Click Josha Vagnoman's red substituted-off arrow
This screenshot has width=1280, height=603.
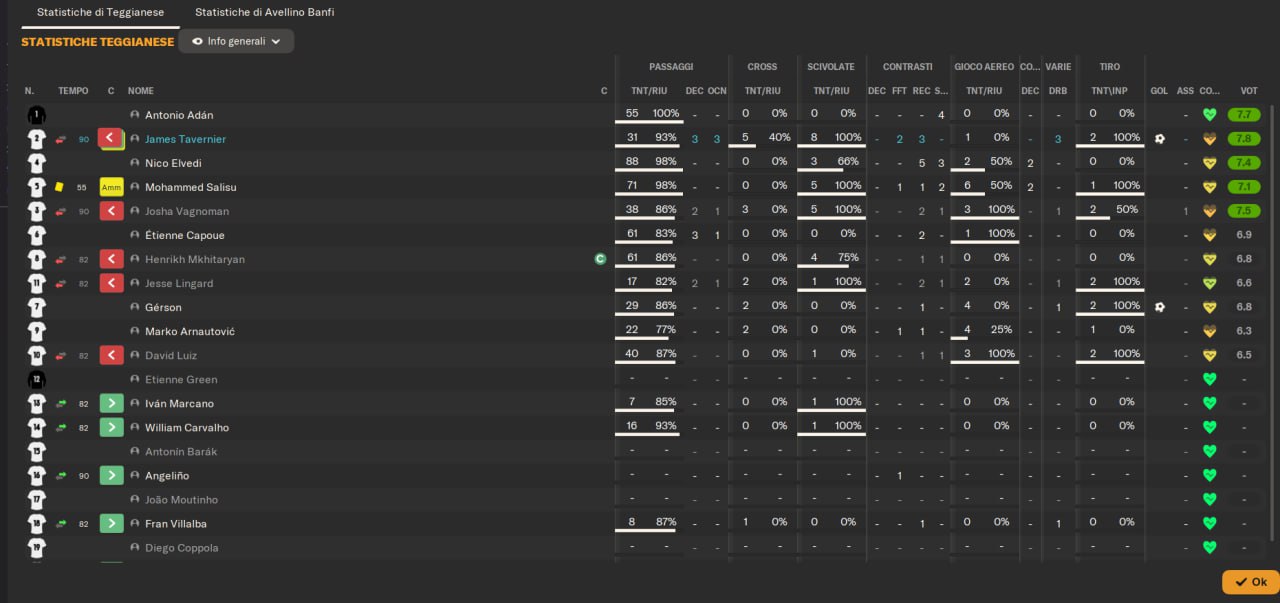point(111,211)
